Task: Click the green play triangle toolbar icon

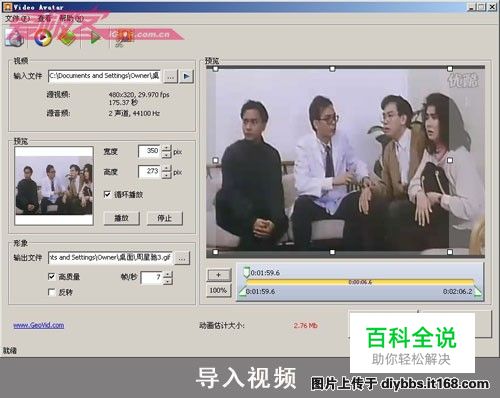Action: point(95,37)
